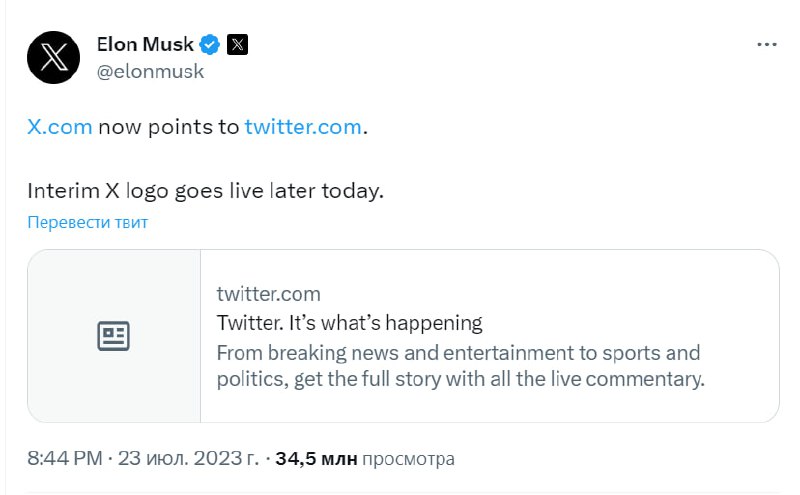Click the Elon Musk display name
This screenshot has width=800, height=495.
[145, 44]
